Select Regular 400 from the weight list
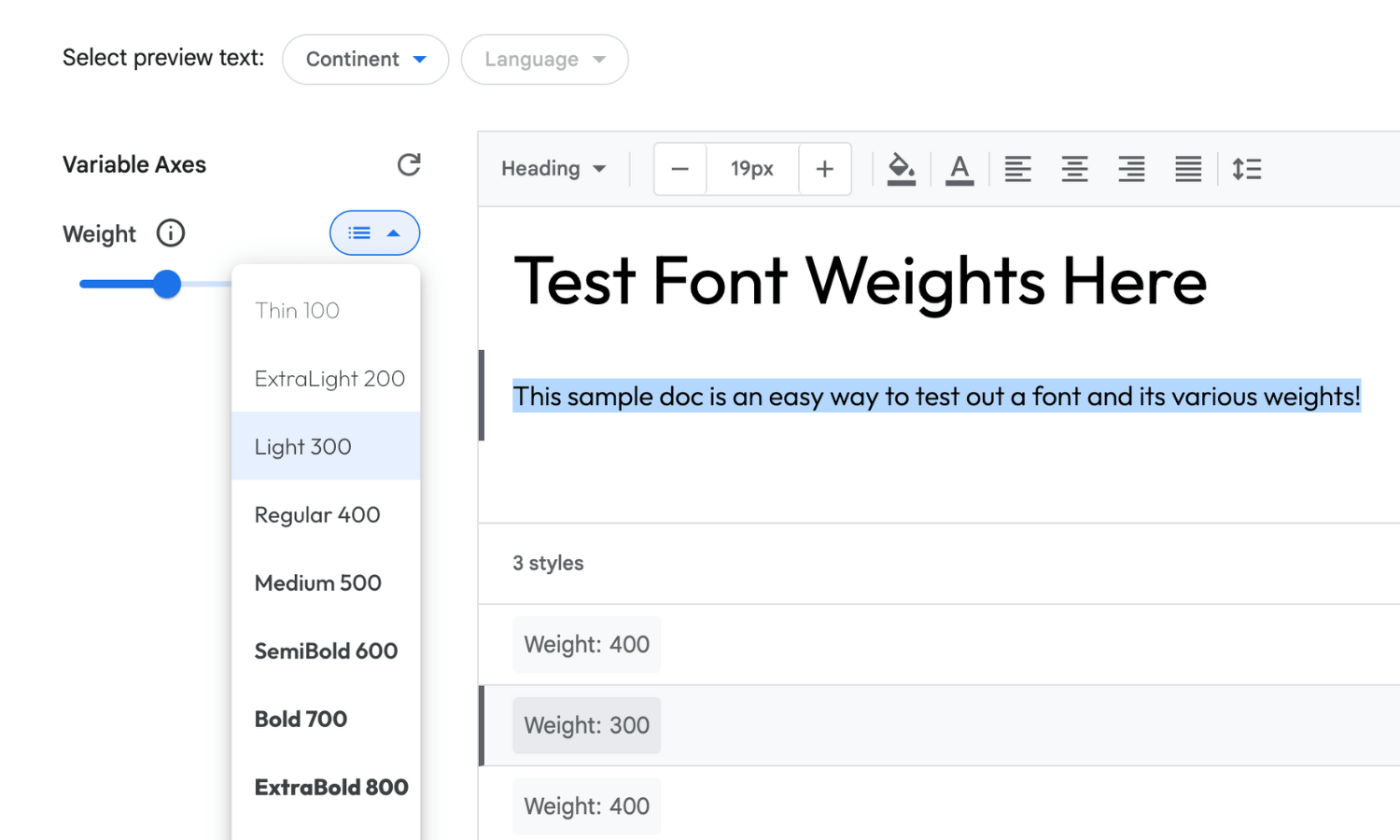 pyautogui.click(x=316, y=514)
